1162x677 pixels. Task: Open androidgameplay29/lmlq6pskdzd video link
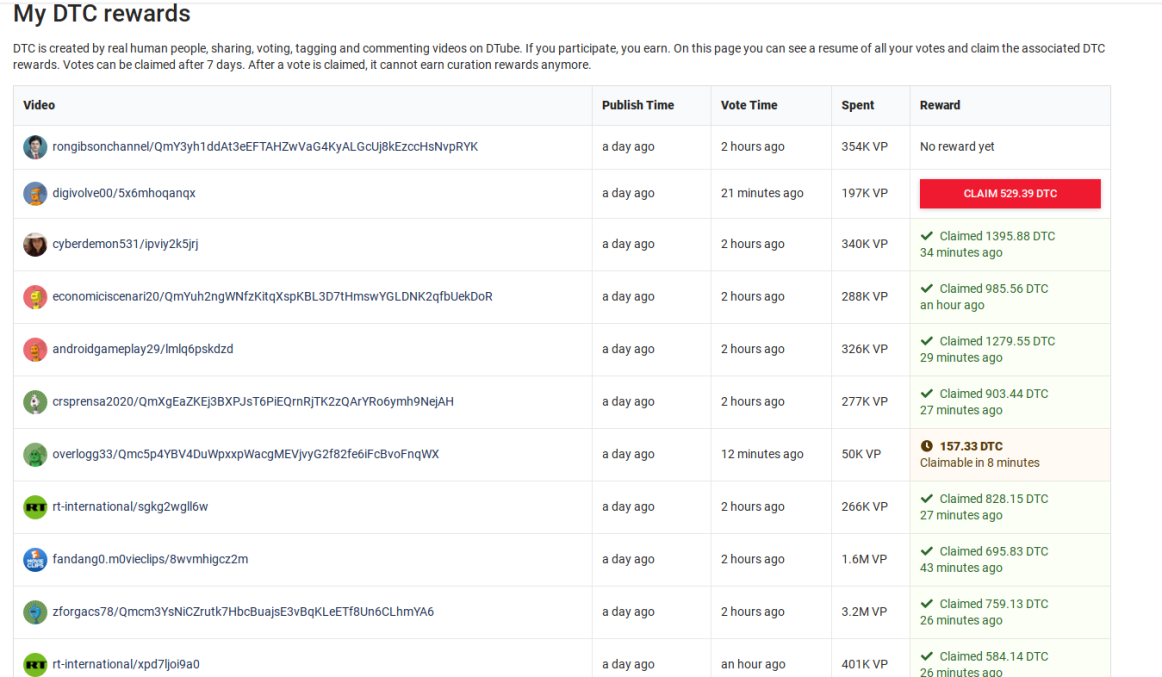[143, 349]
